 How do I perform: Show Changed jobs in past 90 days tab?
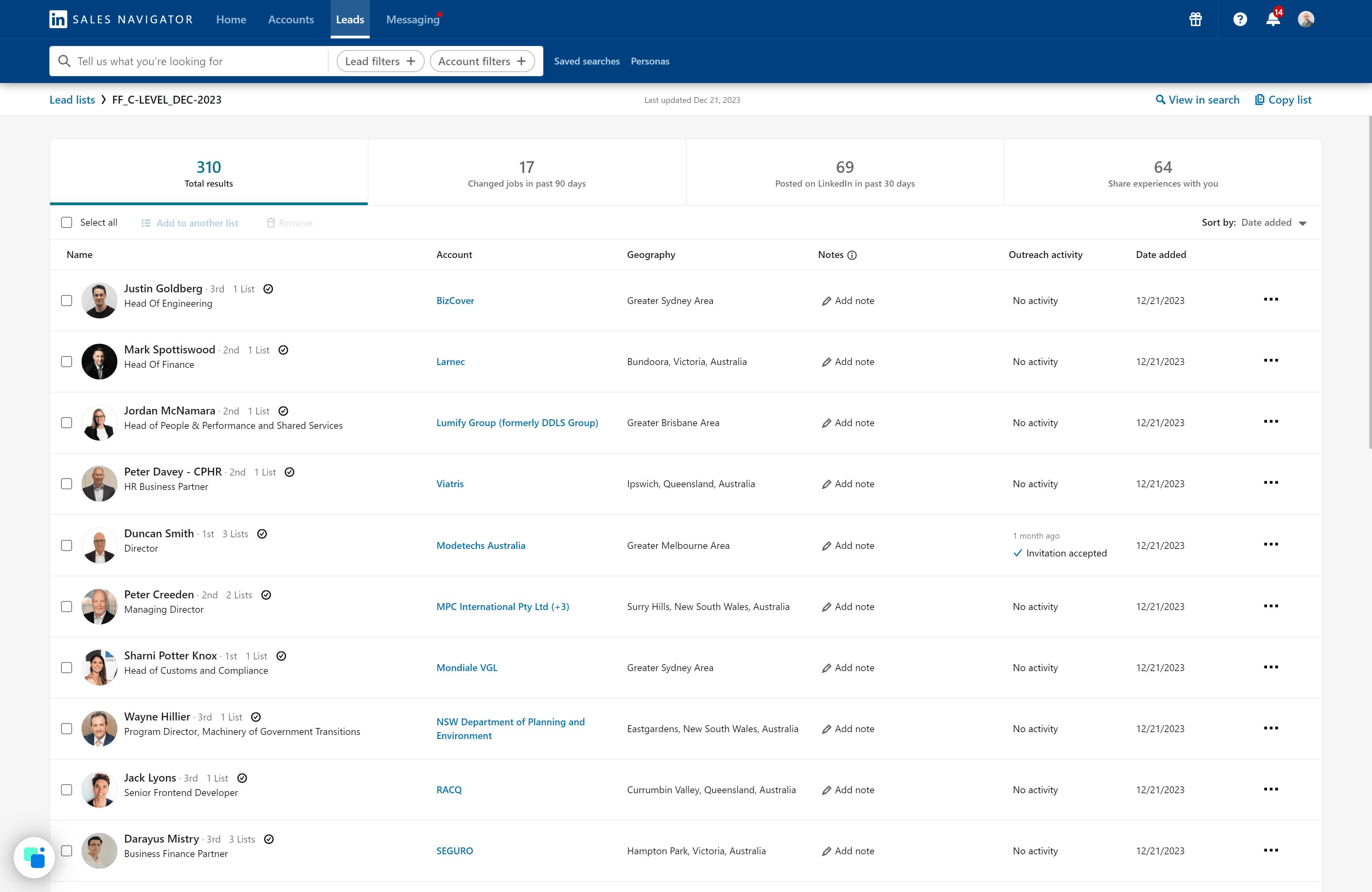pos(527,173)
